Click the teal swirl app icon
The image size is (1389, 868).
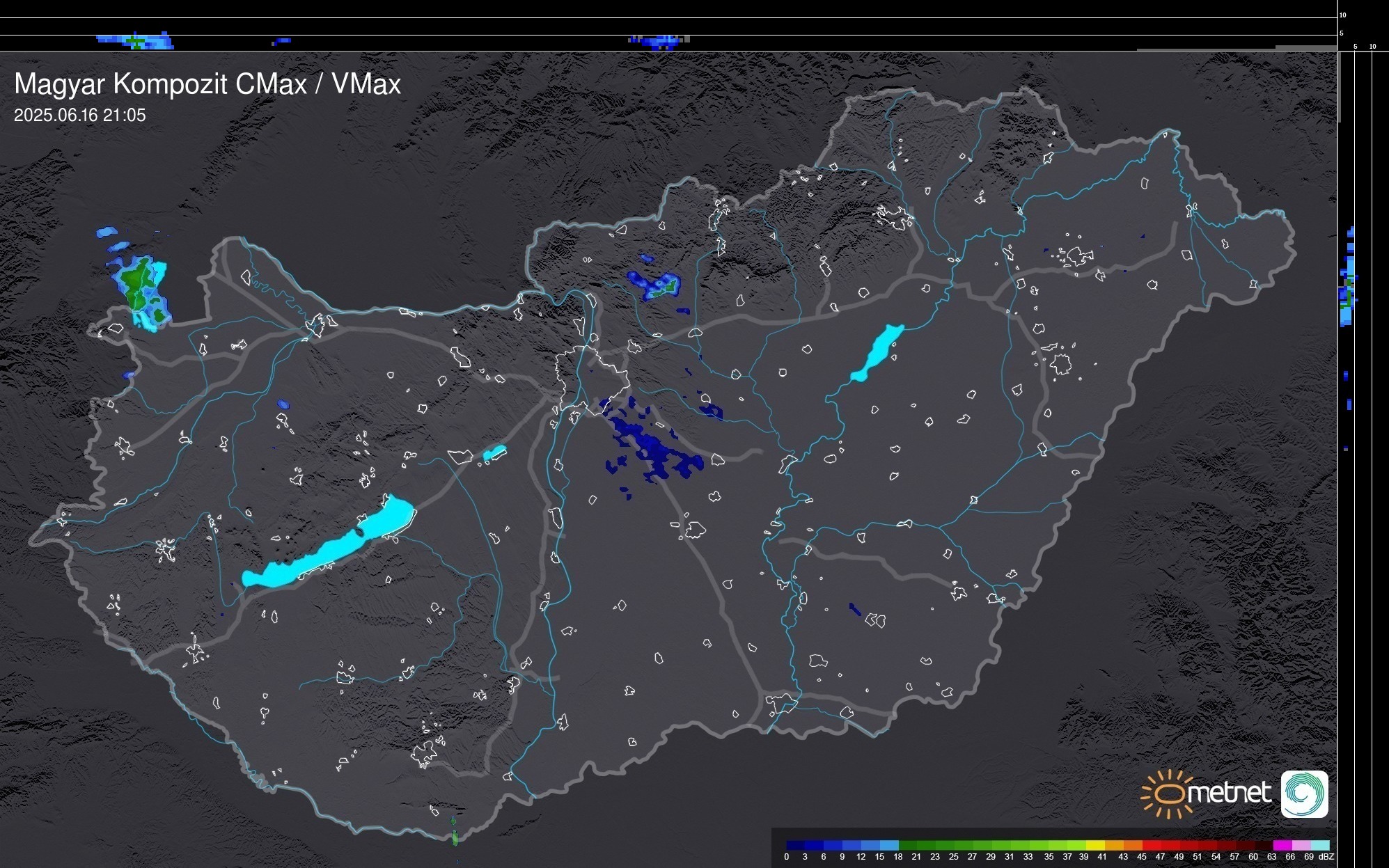(1304, 794)
